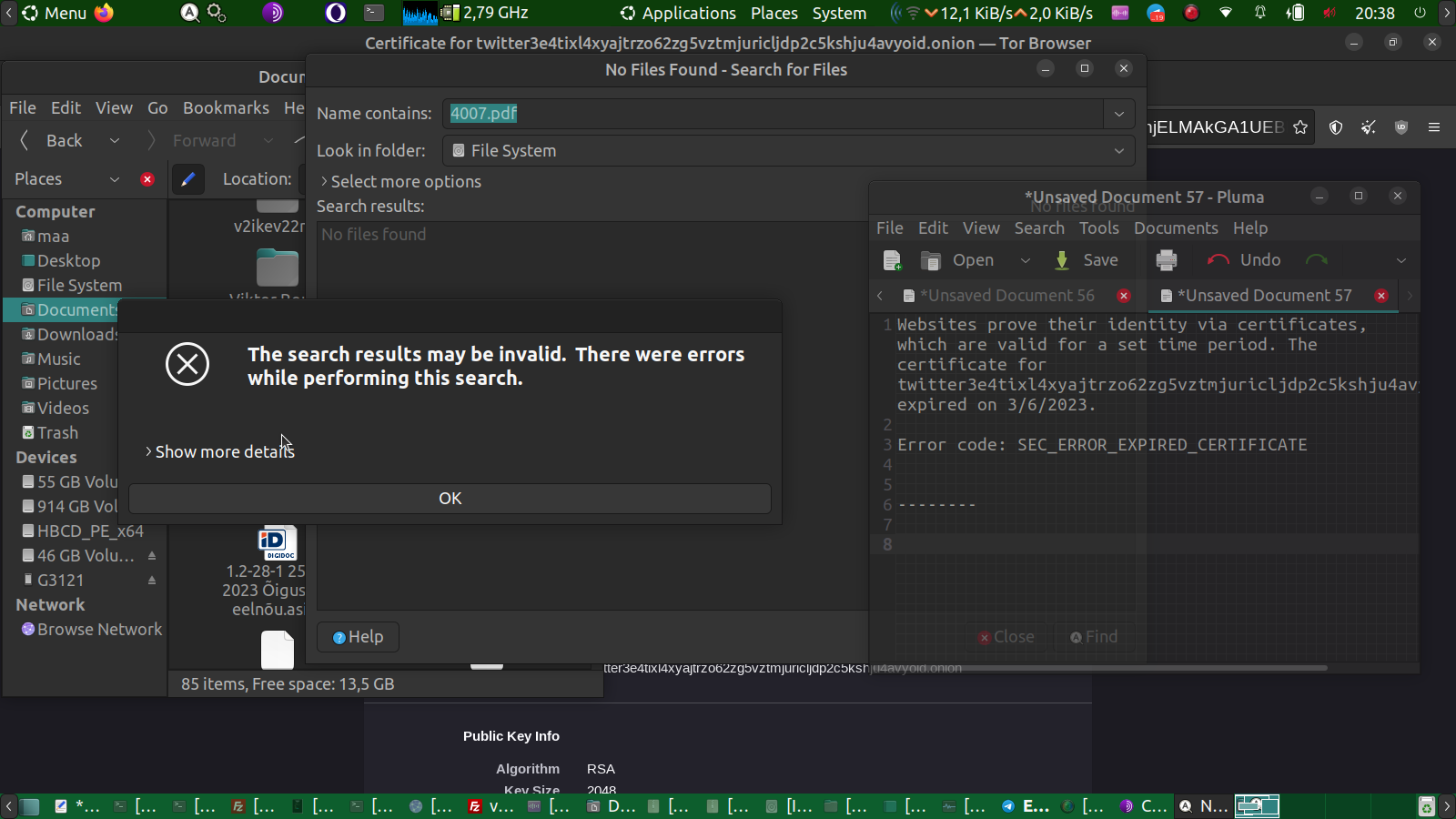
Task: Click the Name contains text field
Action: [773, 114]
